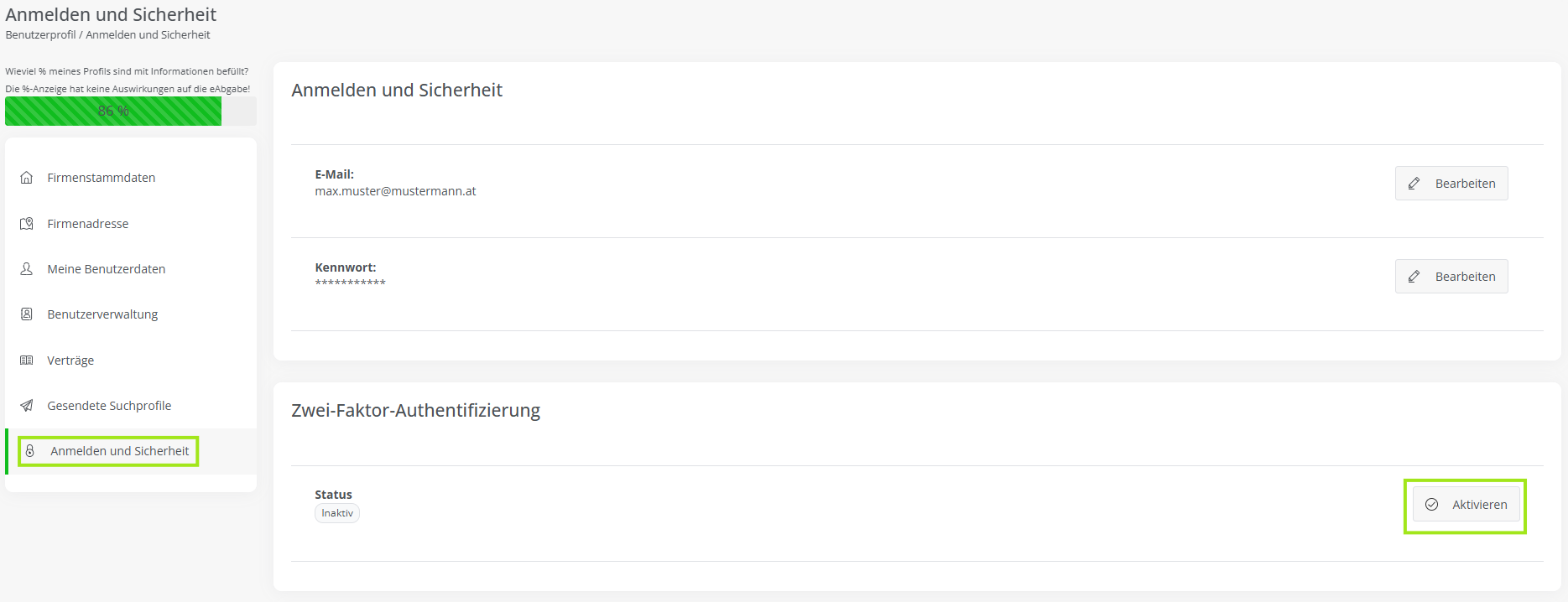This screenshot has height=602, width=1568.
Task: Click the paper plane icon for Gesendete Suchprofile
Action: (x=27, y=406)
